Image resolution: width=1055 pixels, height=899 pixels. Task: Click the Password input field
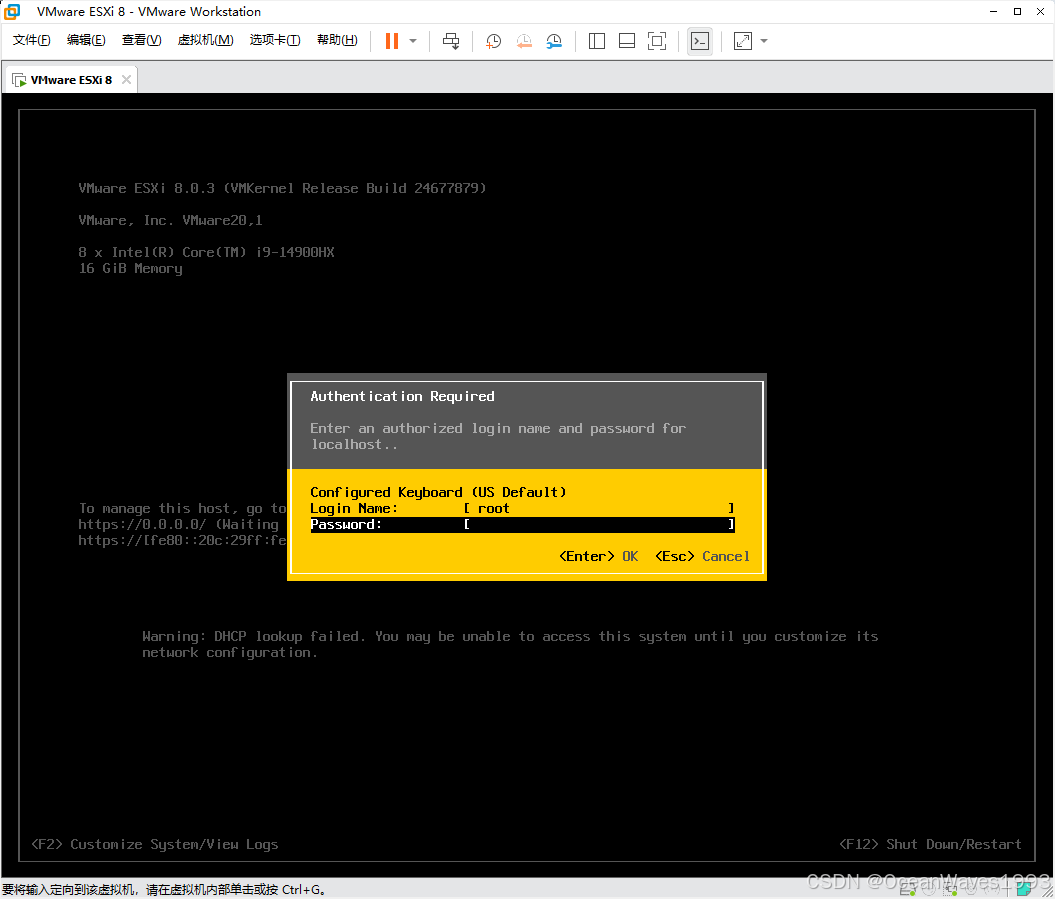[522, 525]
